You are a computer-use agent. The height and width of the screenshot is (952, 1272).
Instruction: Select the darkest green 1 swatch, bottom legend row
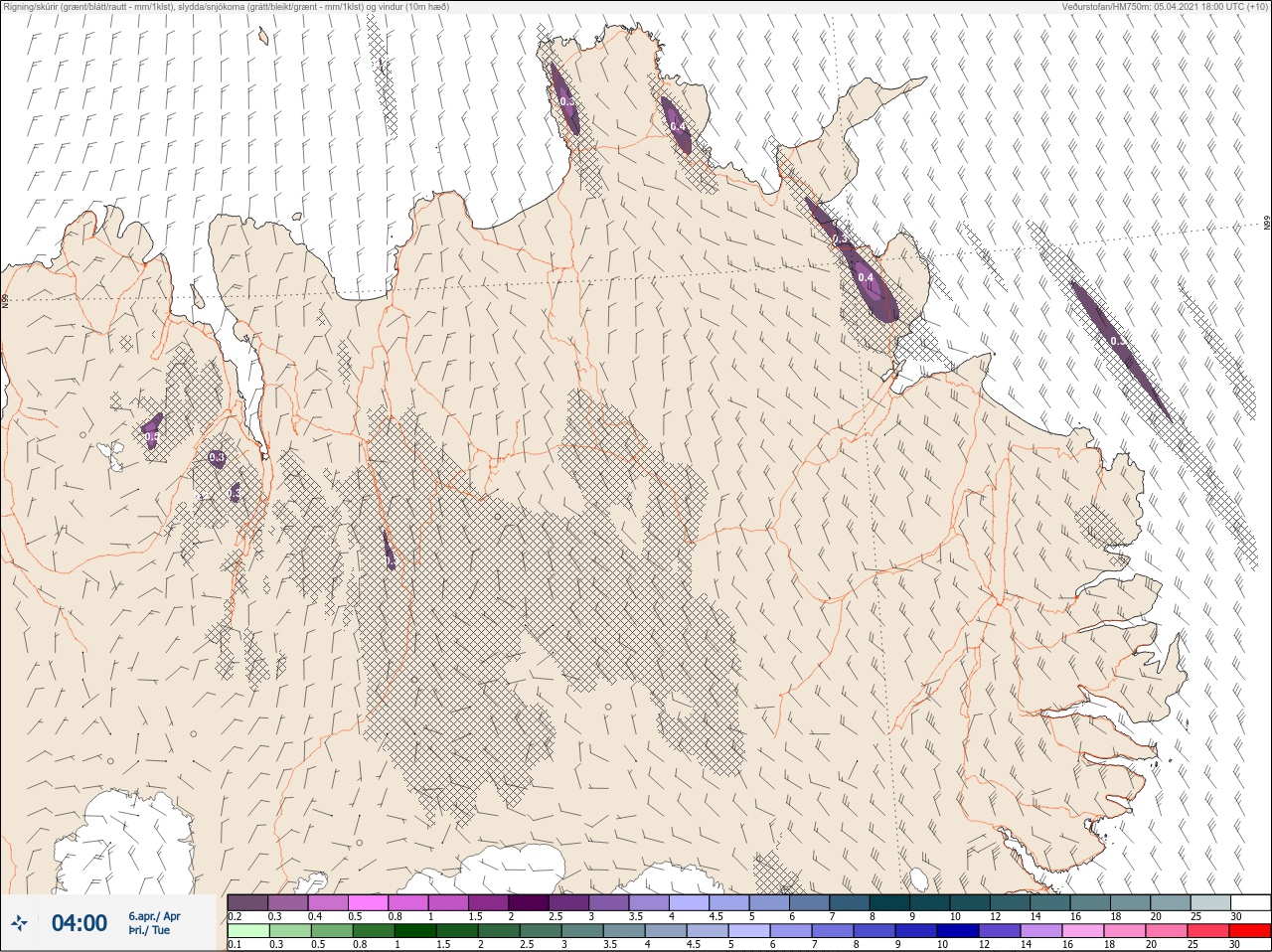point(415,931)
